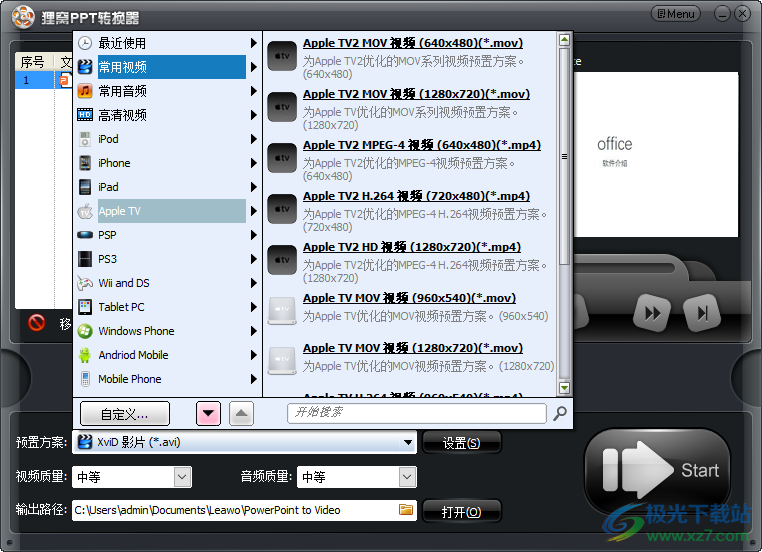Click the common audio music note icon
The image size is (762, 552).
tap(85, 91)
